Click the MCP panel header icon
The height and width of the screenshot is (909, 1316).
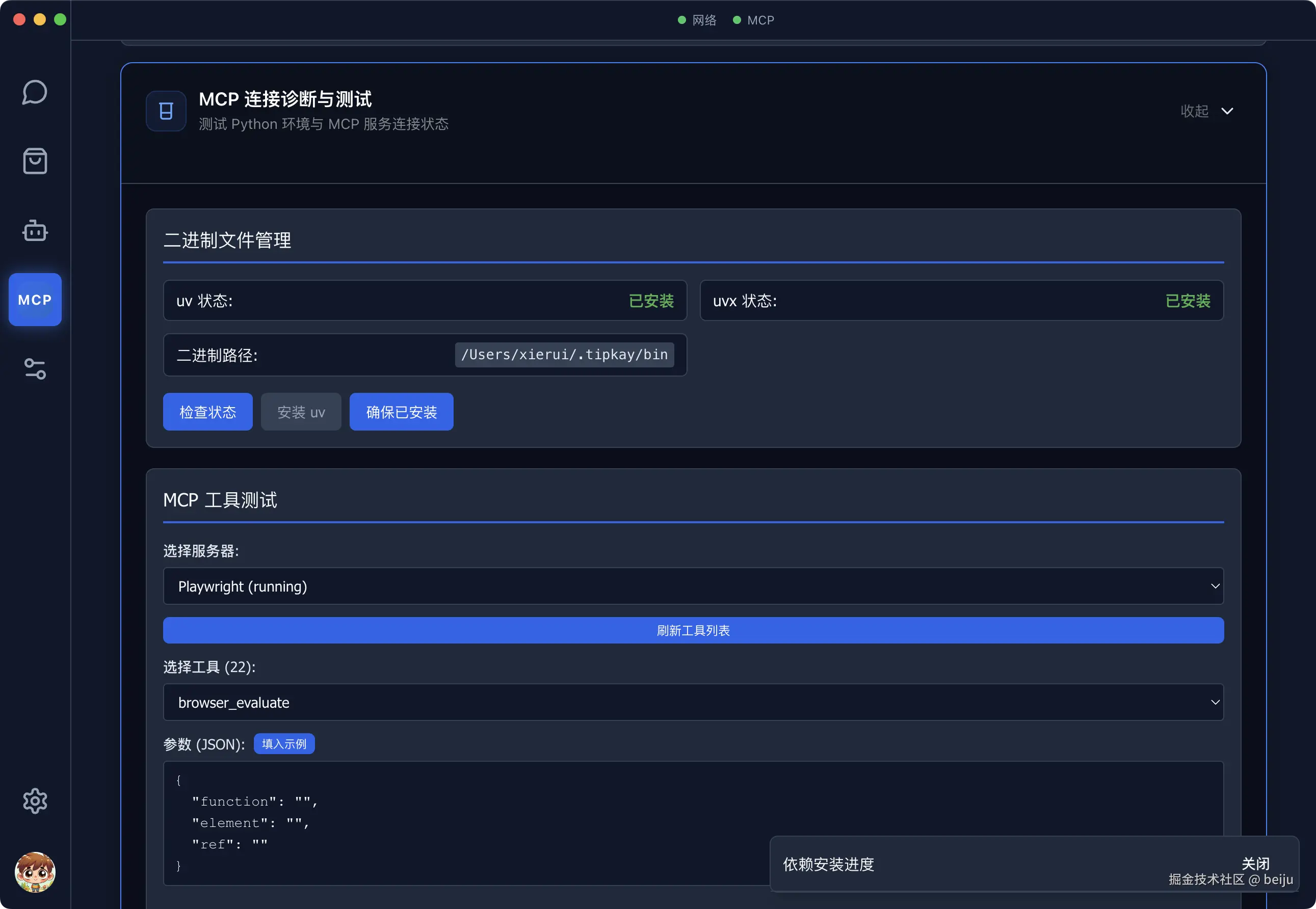pos(166,111)
